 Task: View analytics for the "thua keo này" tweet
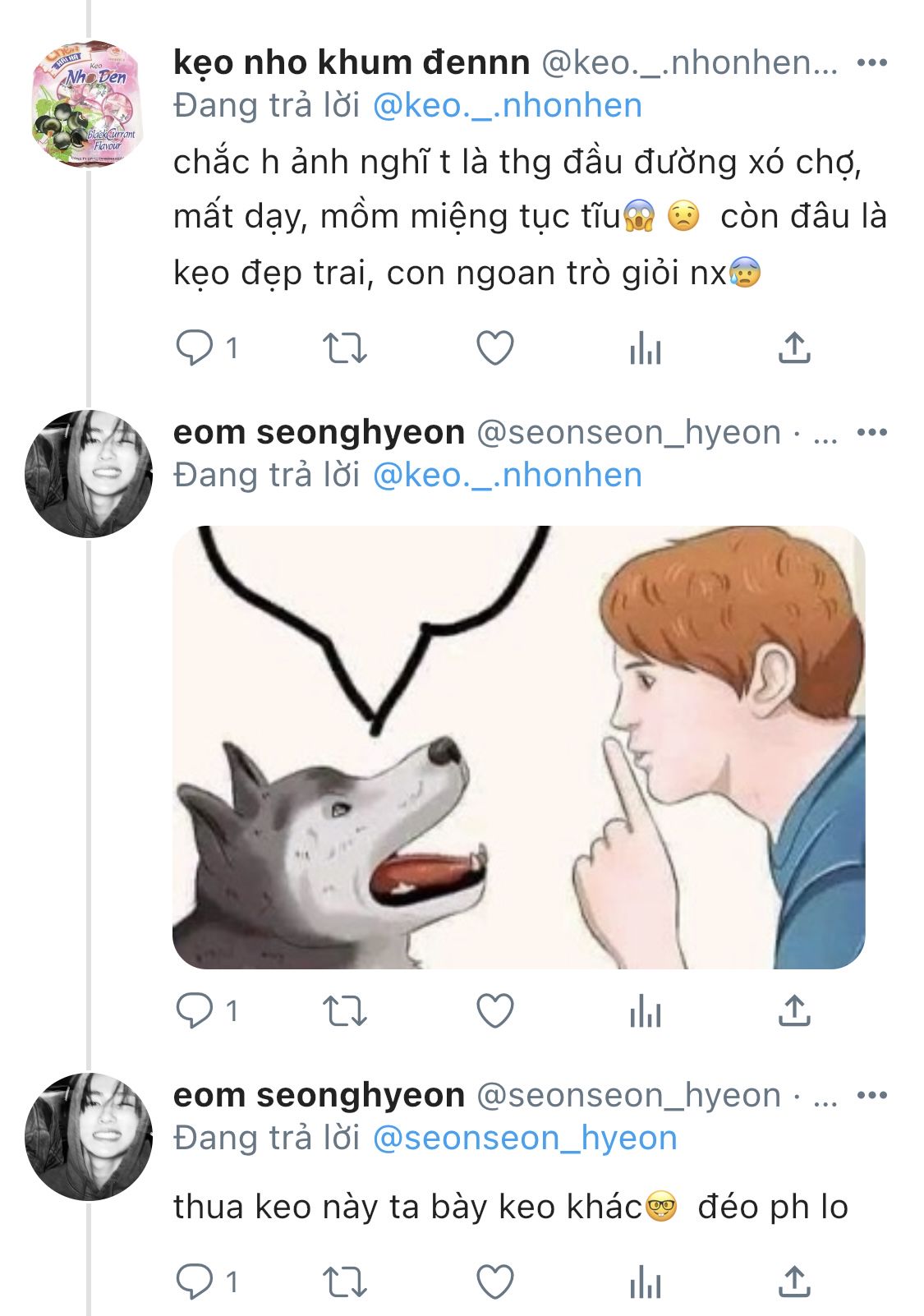[x=645, y=1281]
